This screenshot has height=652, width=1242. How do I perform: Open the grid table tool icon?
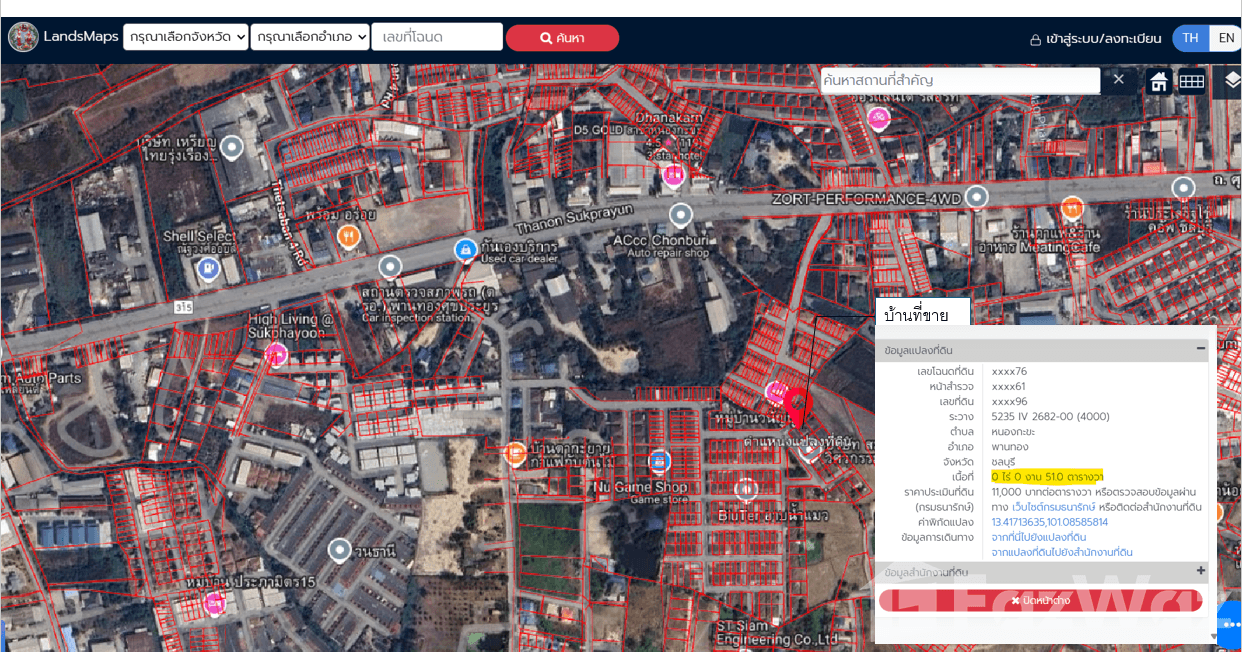(1191, 81)
